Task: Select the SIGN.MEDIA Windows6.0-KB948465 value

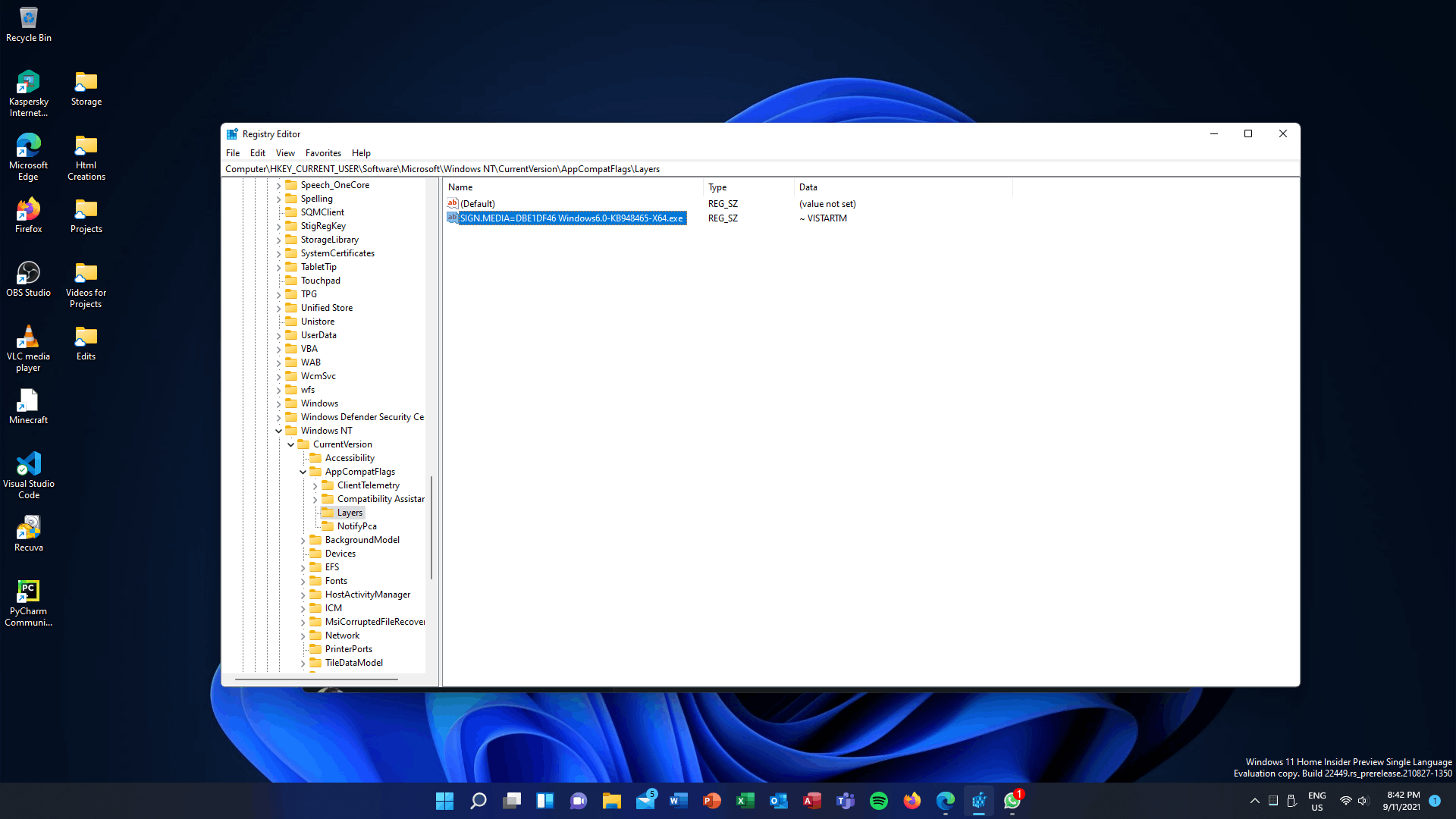Action: pyautogui.click(x=571, y=218)
